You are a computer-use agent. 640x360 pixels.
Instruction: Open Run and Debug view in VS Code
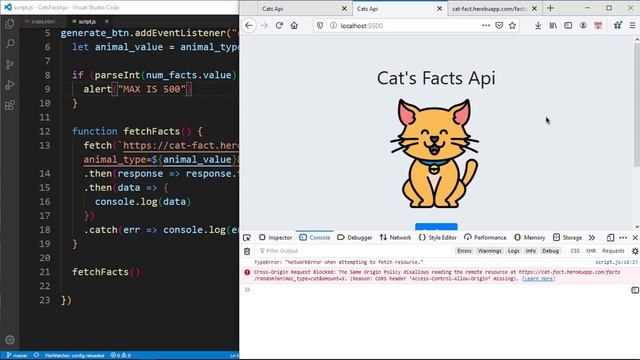pos(10,84)
